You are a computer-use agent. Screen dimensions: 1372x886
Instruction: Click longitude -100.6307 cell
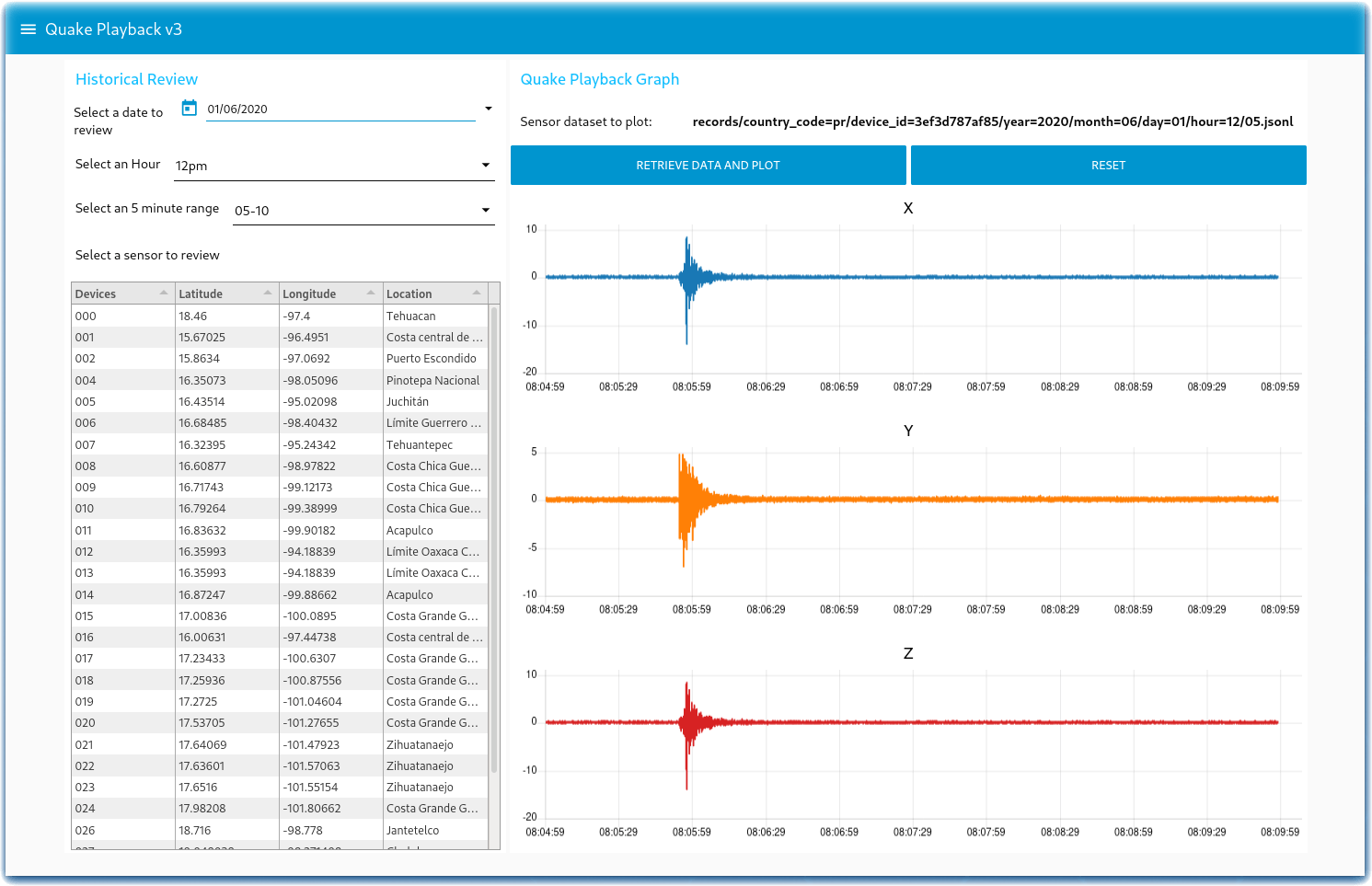pos(331,659)
